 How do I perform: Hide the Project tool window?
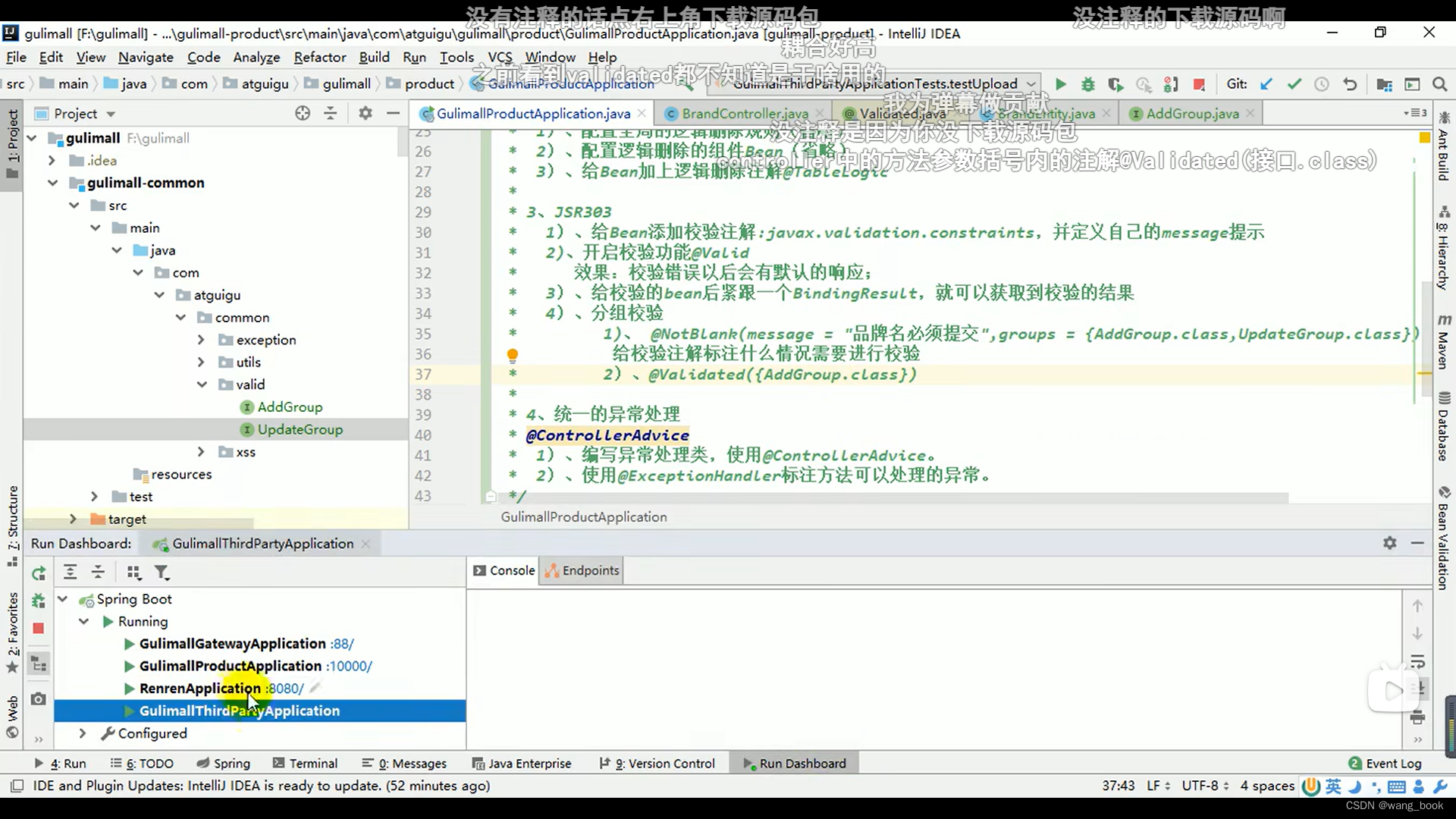pyautogui.click(x=393, y=113)
